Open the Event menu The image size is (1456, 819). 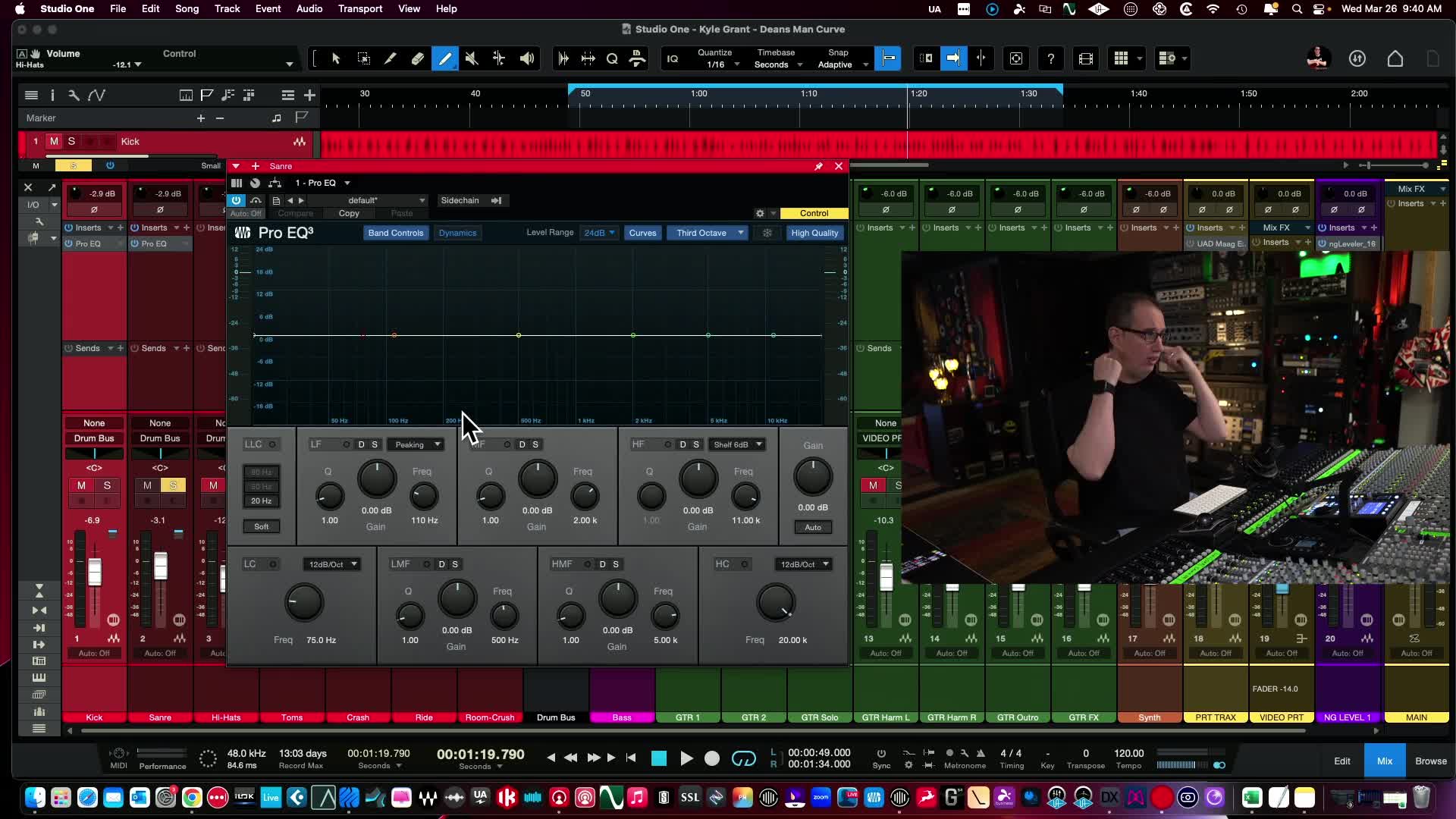click(x=268, y=8)
